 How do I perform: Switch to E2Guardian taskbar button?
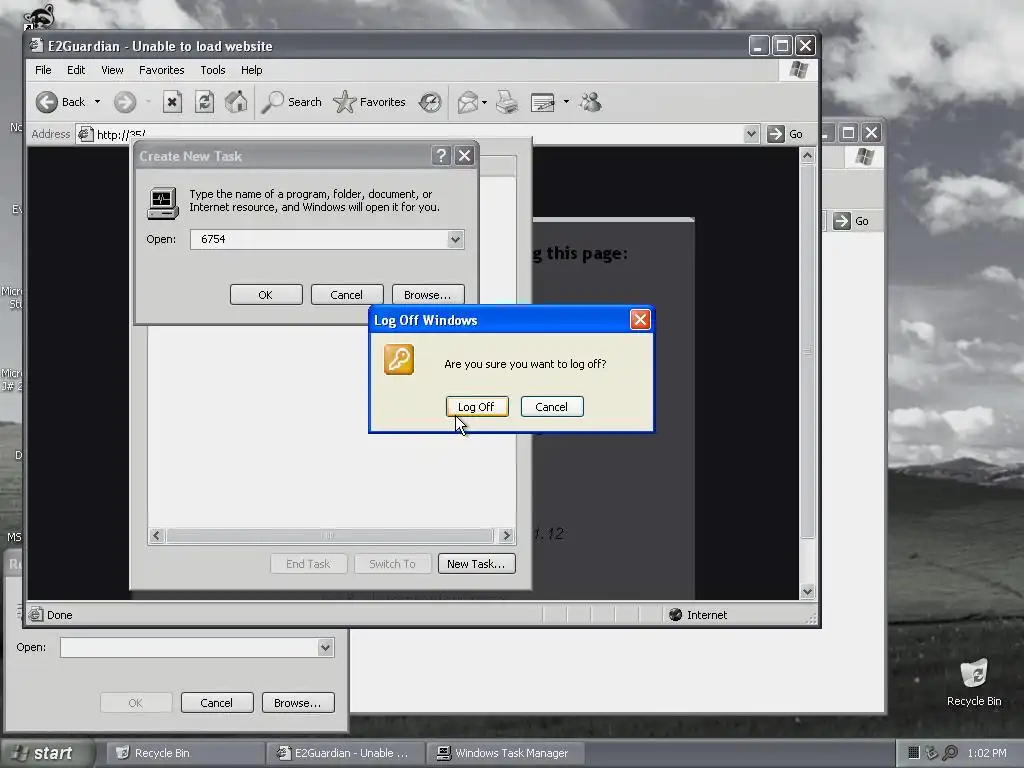[x=345, y=753]
